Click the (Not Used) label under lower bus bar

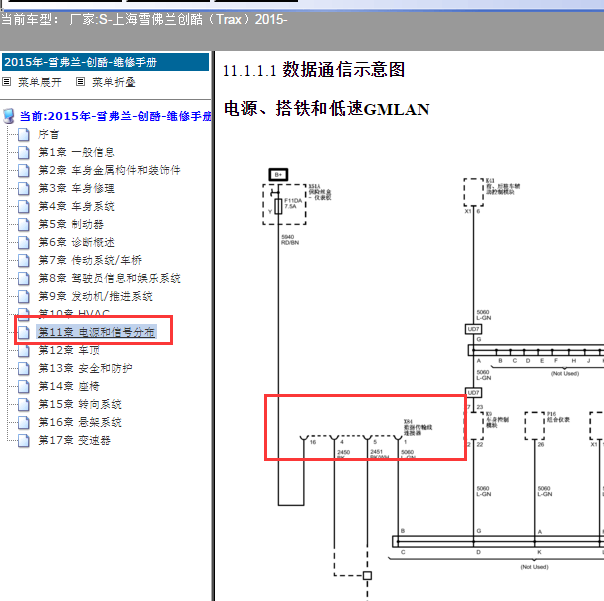click(535, 567)
